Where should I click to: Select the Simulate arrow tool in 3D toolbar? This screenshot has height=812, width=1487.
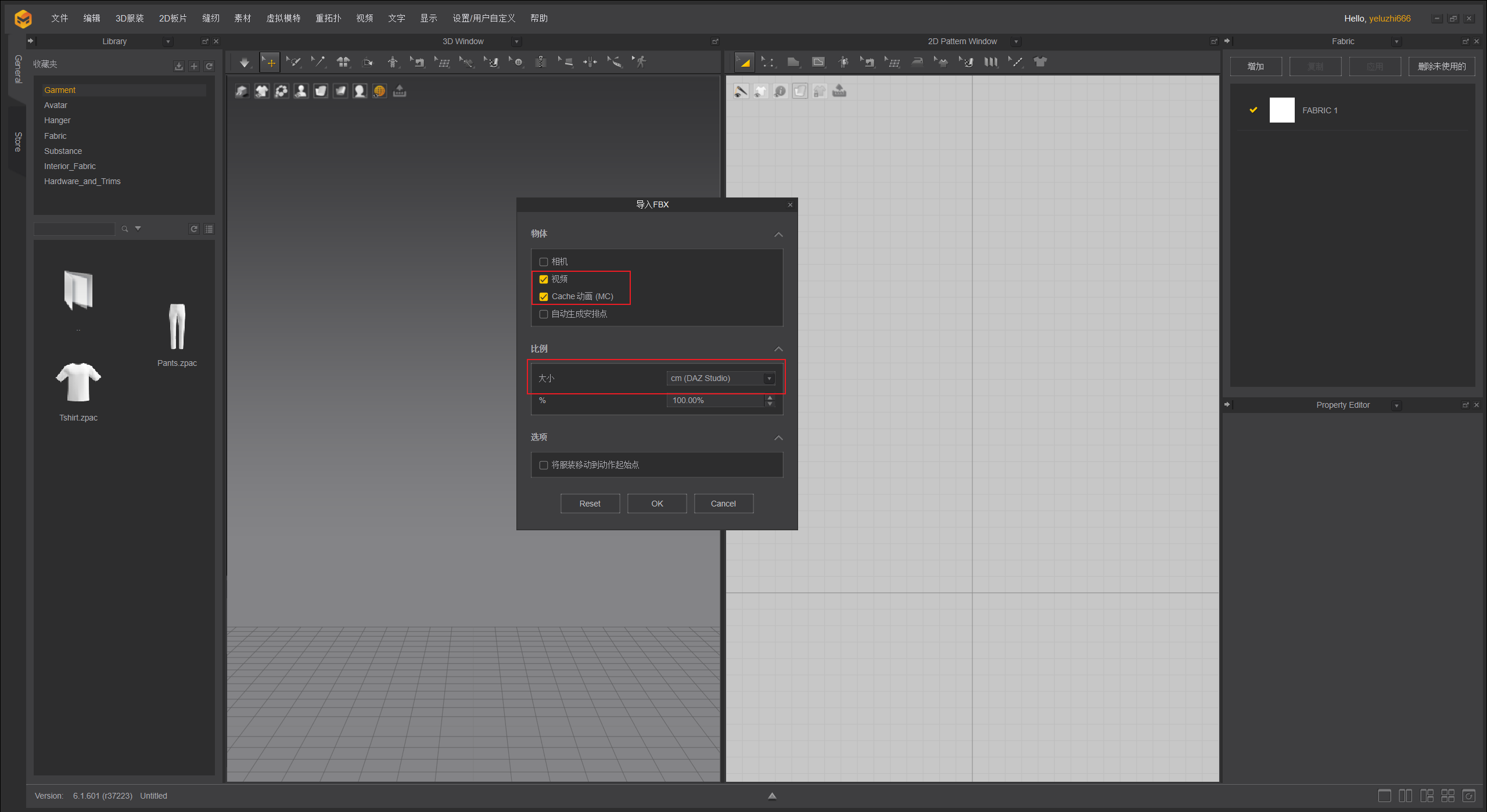(x=245, y=62)
